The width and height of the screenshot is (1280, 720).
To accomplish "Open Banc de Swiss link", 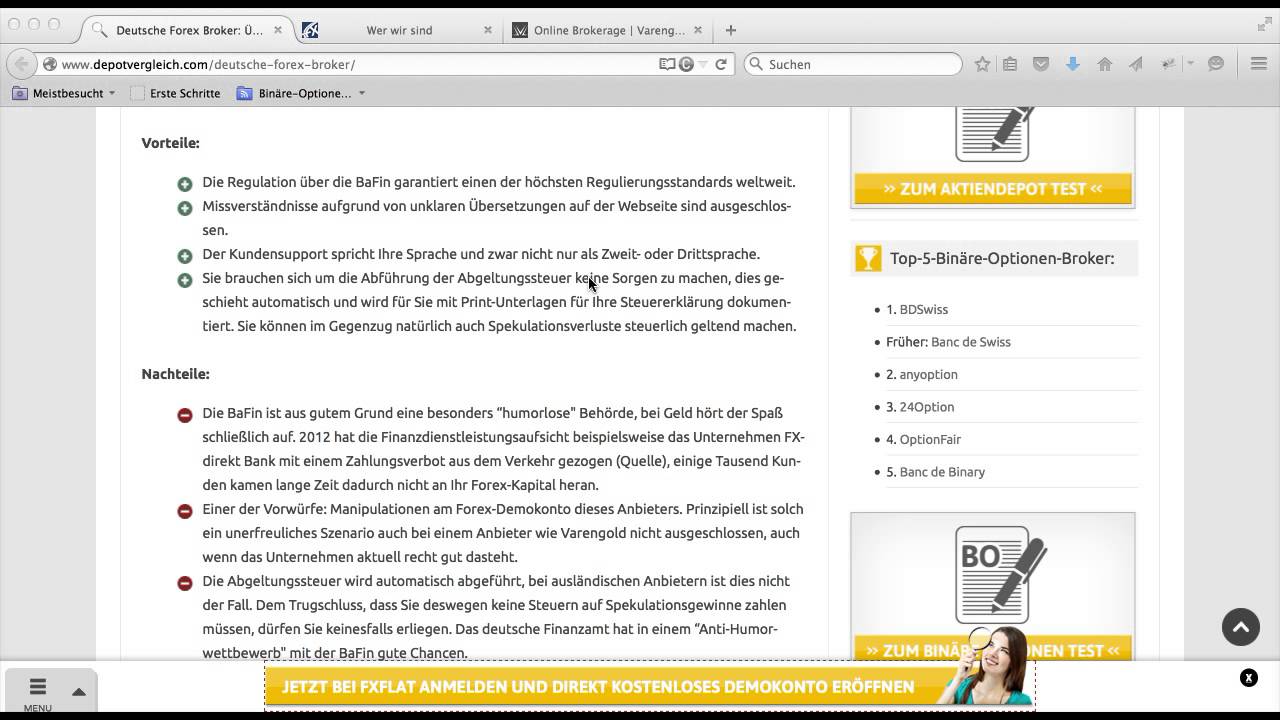I will point(970,342).
